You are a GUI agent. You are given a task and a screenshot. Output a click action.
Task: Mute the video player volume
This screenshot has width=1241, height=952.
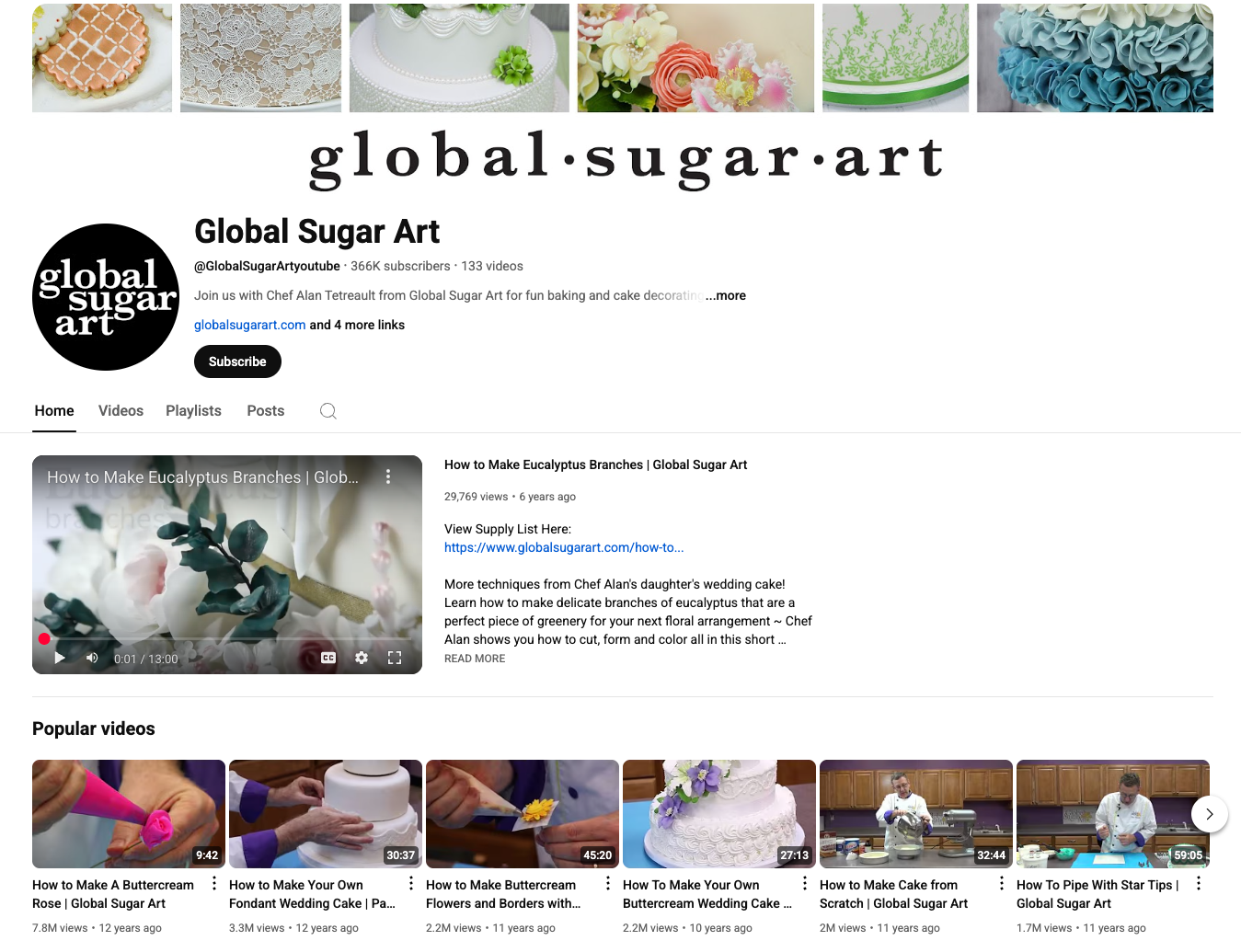pos(92,658)
